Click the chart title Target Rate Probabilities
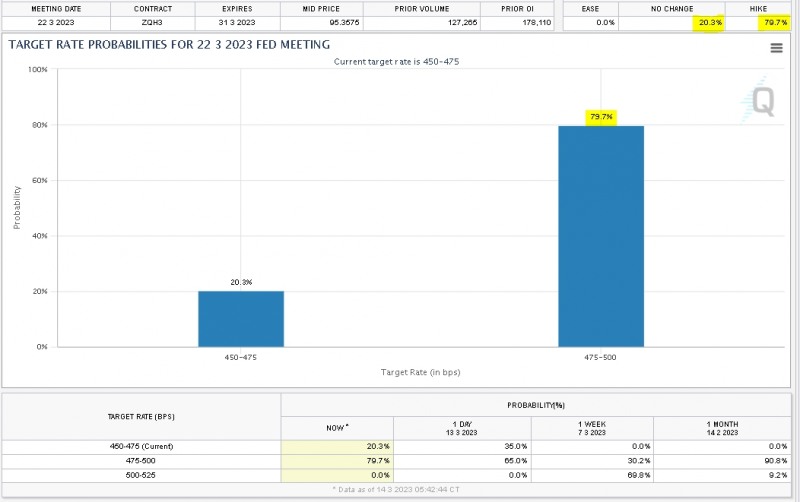This screenshot has width=800, height=502. tap(169, 45)
